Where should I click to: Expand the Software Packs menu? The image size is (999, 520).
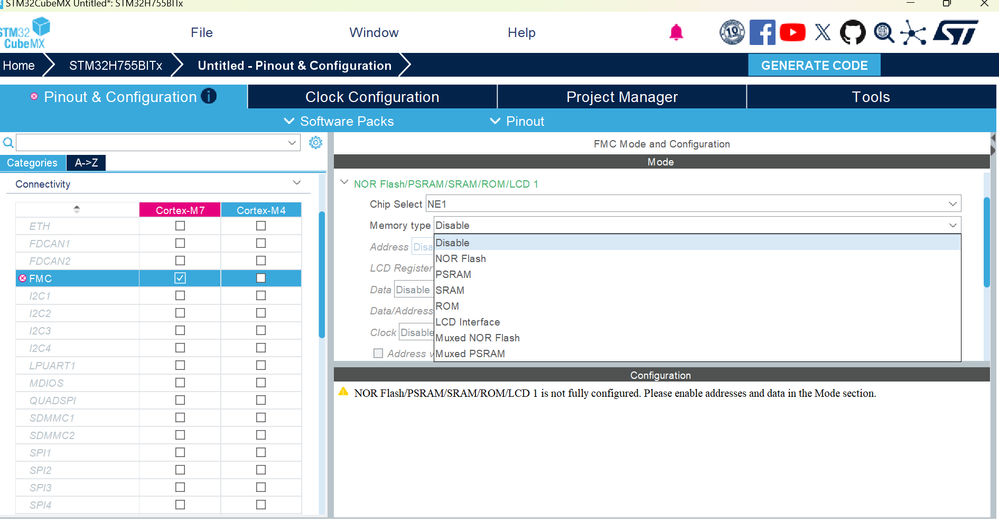(338, 121)
